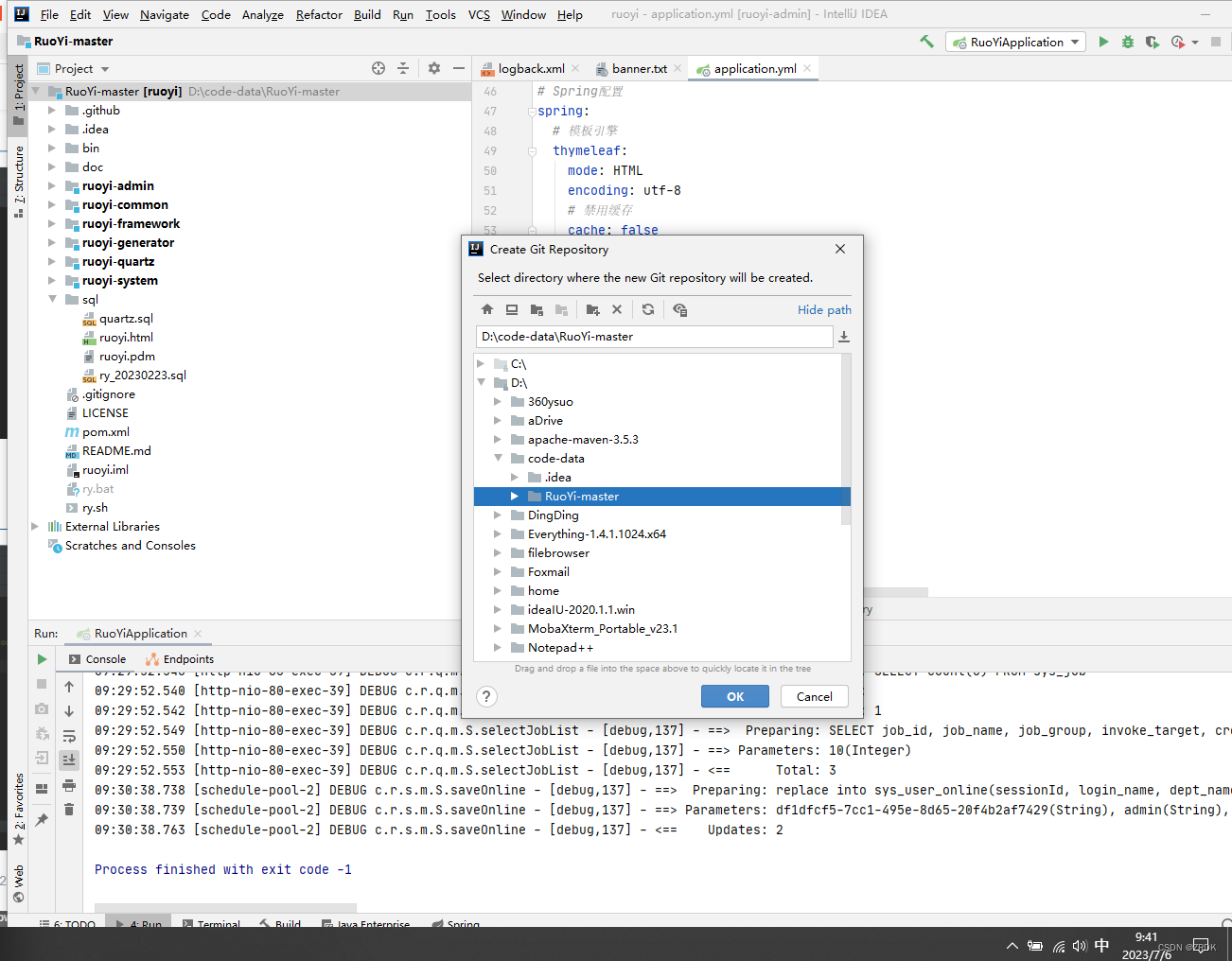Switch to logback.xml editor tab
The height and width of the screenshot is (961, 1232).
point(531,68)
